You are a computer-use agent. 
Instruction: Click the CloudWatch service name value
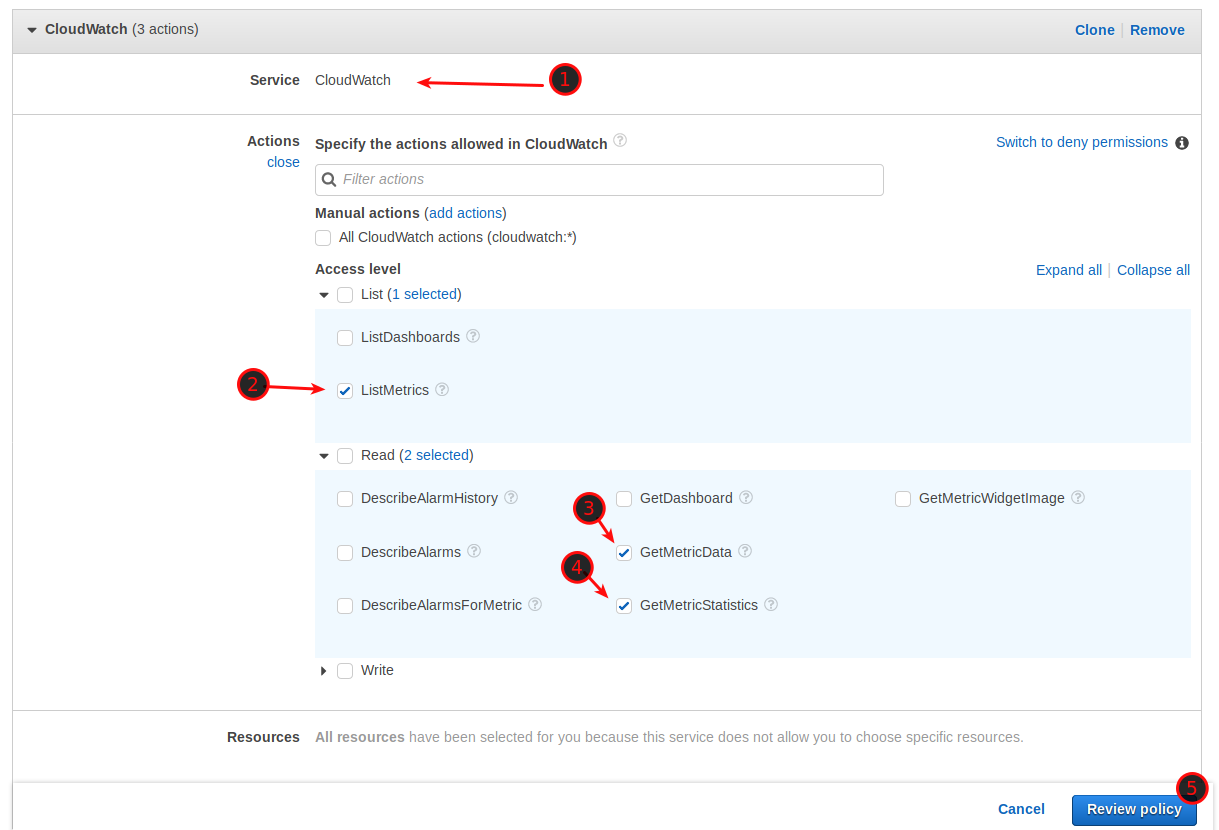click(353, 80)
